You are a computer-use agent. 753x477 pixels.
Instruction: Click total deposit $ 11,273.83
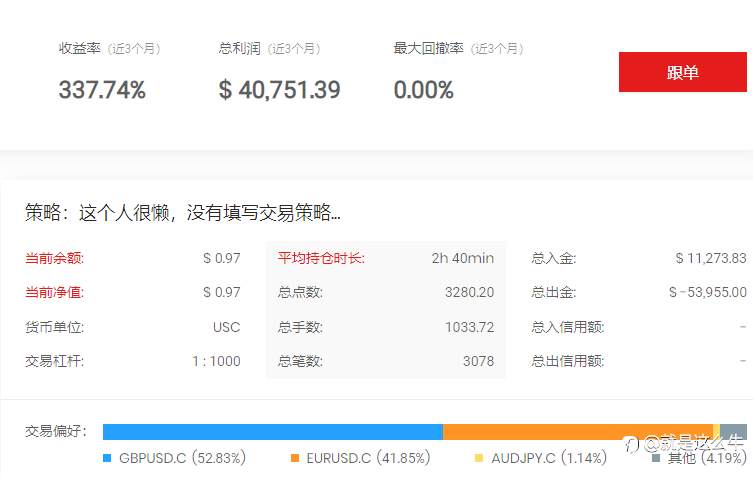pyautogui.click(x=711, y=258)
